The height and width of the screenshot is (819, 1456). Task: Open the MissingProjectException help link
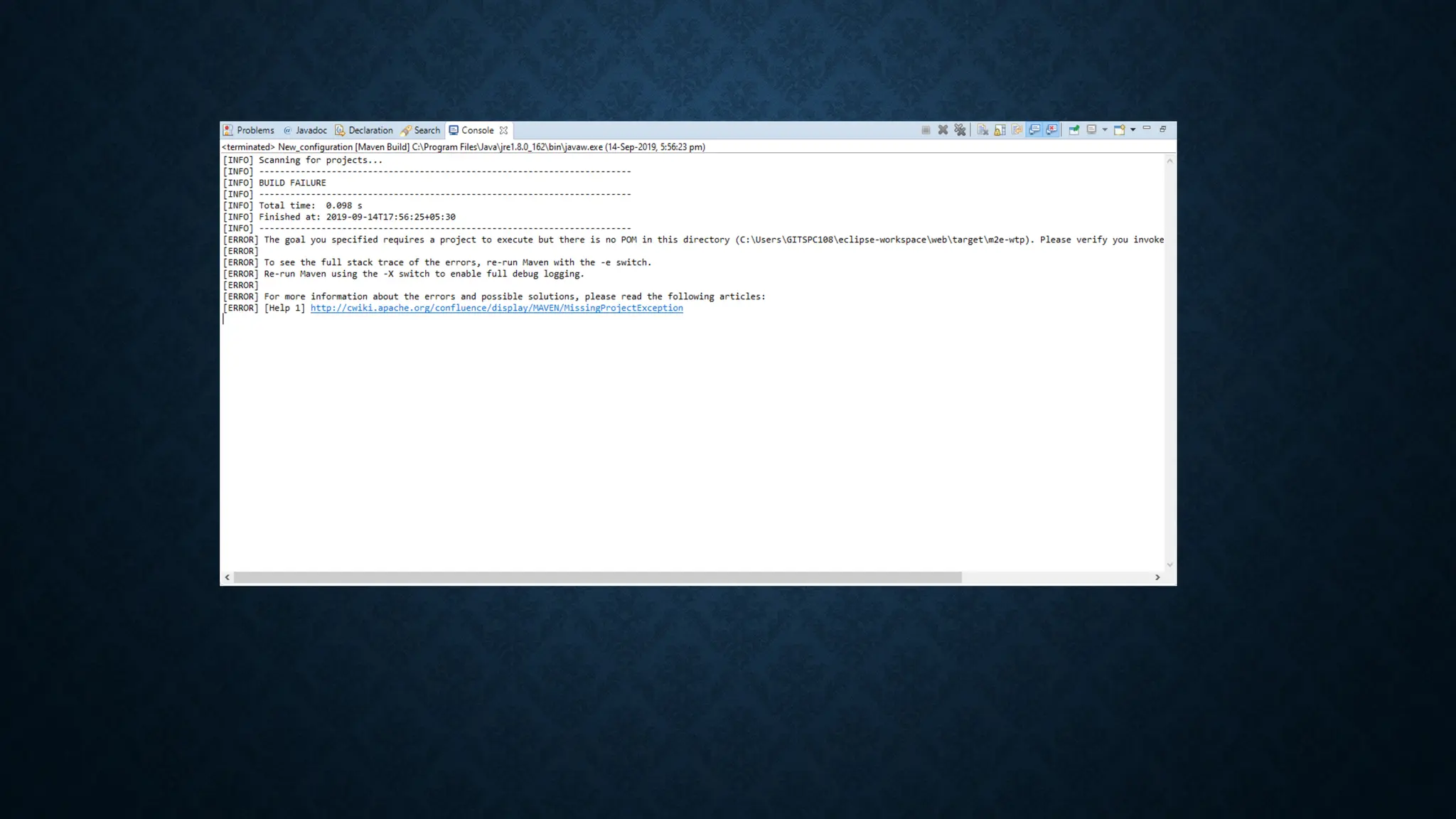coord(496,308)
